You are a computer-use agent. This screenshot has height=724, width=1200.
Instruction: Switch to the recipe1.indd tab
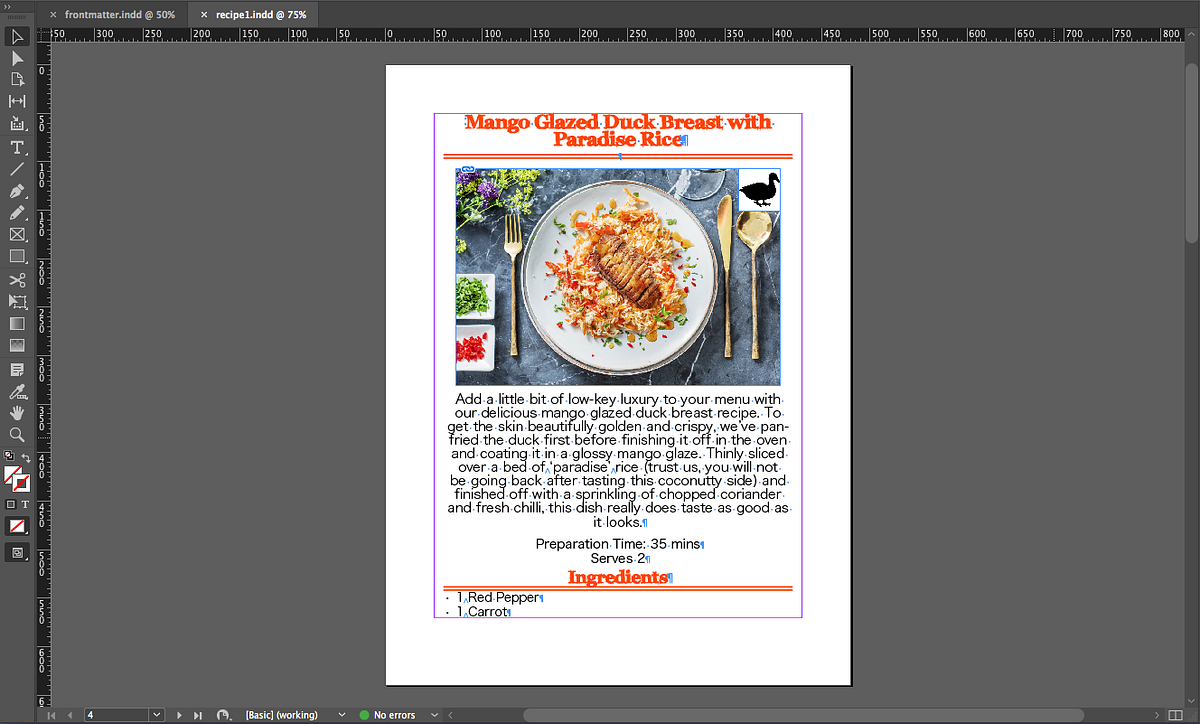coord(258,14)
